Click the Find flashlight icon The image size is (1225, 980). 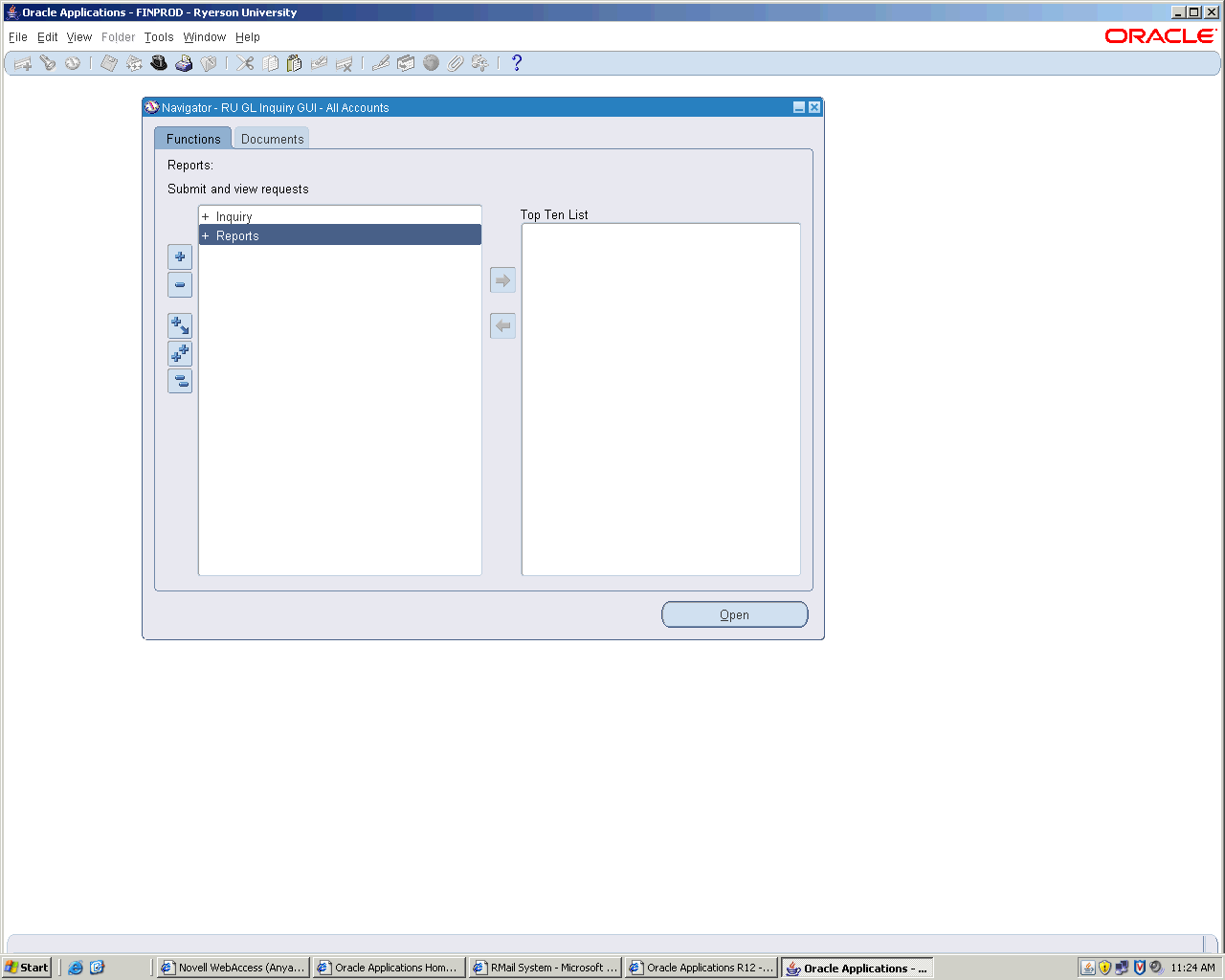(47, 63)
